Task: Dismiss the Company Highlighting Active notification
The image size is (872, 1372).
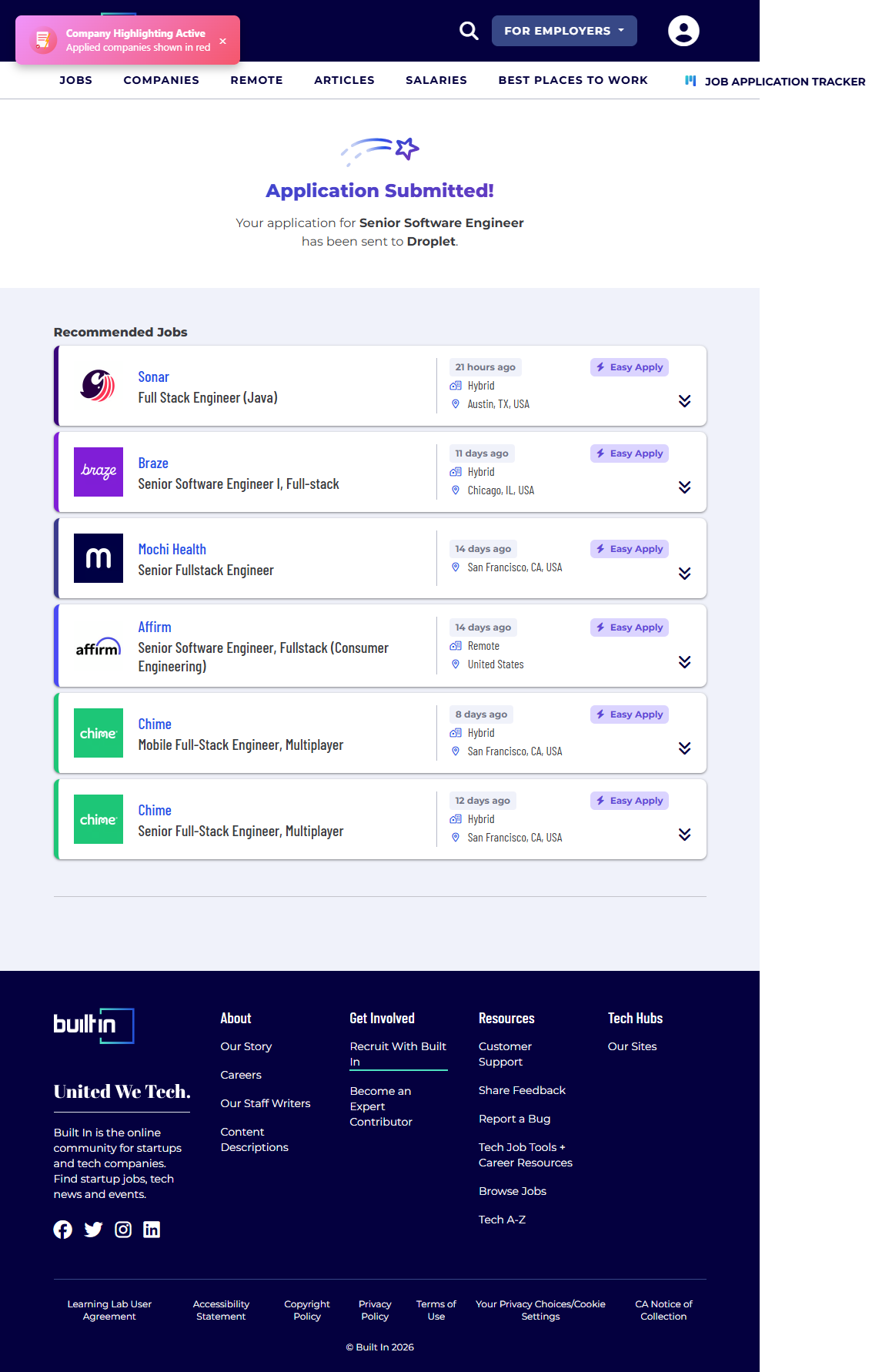Action: pyautogui.click(x=222, y=41)
